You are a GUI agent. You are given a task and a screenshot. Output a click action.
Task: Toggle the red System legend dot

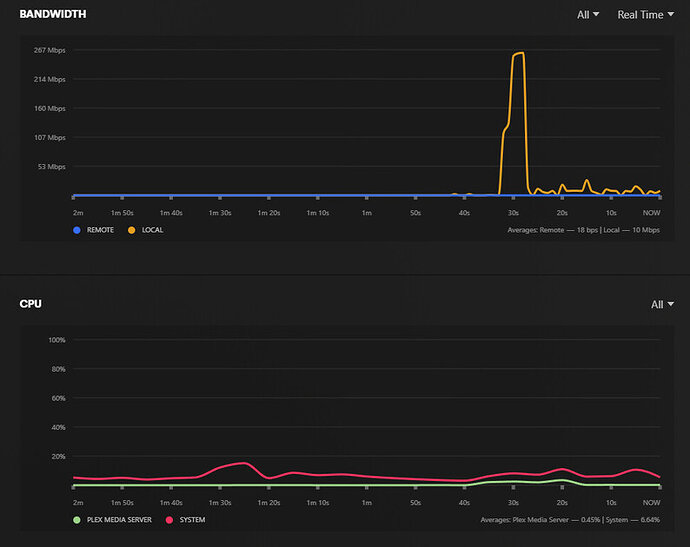click(169, 520)
